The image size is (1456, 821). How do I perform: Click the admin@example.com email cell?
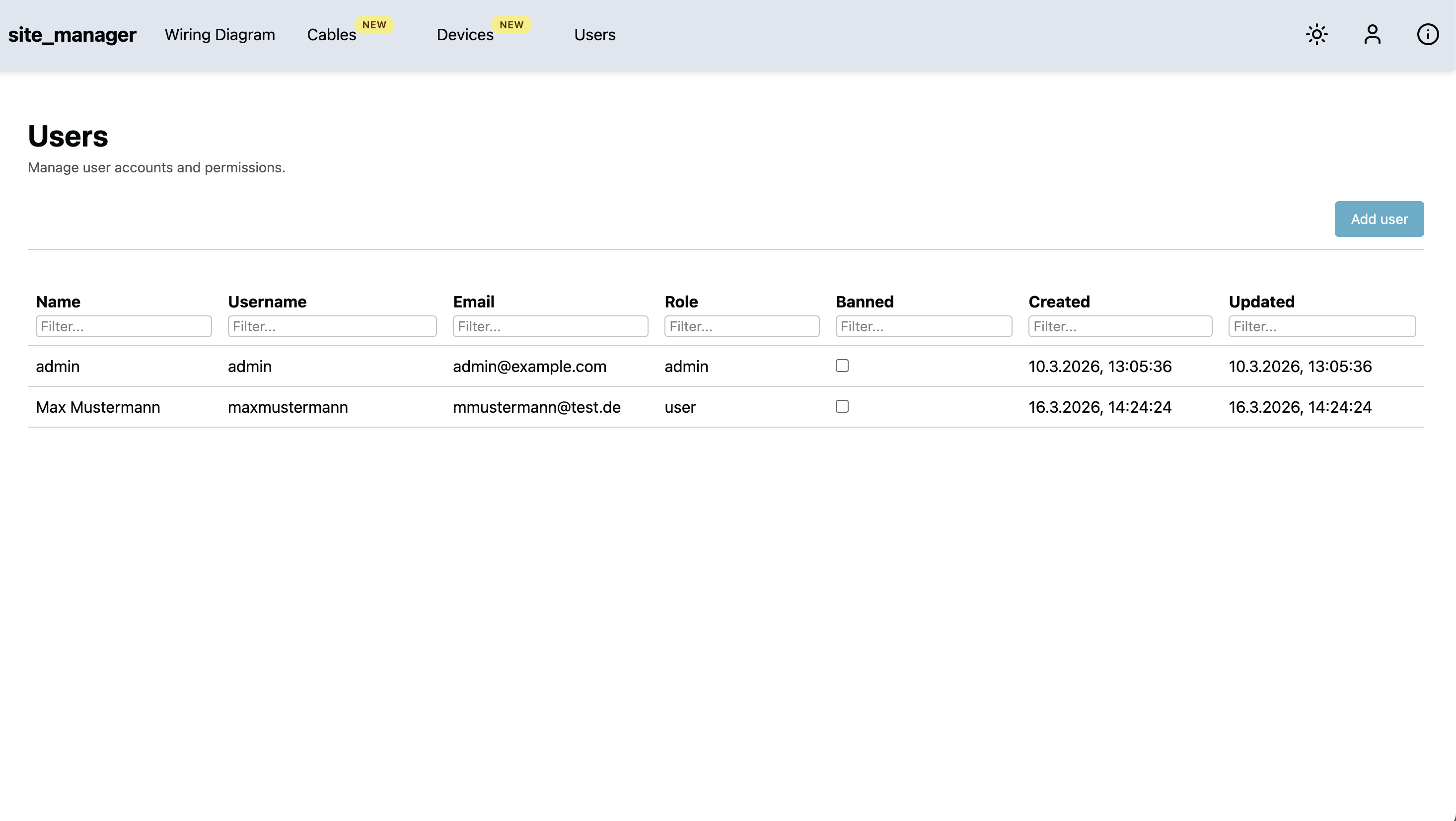tap(529, 367)
